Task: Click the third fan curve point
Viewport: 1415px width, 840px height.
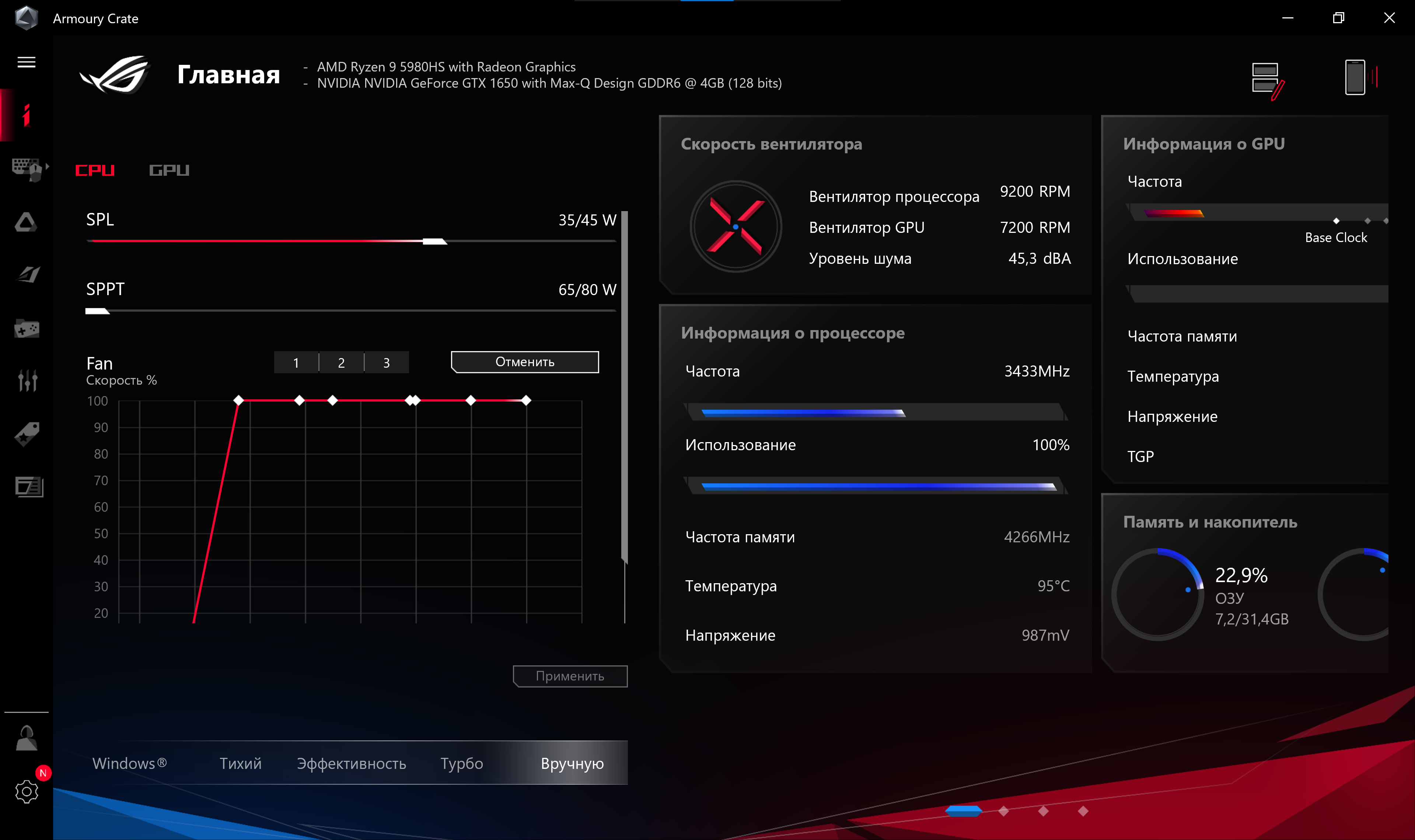Action: point(332,400)
